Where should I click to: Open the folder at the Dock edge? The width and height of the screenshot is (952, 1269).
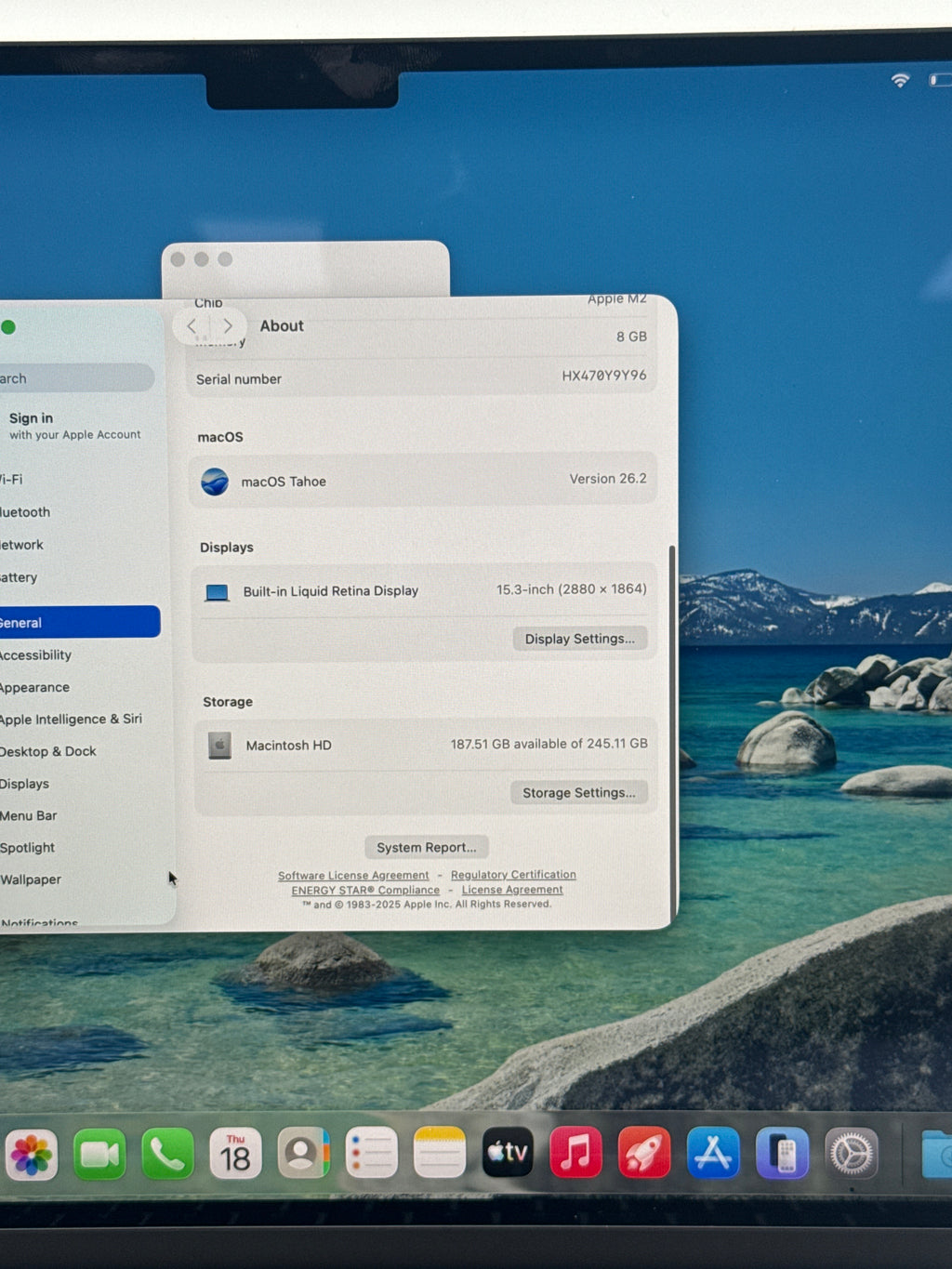pyautogui.click(x=937, y=1155)
